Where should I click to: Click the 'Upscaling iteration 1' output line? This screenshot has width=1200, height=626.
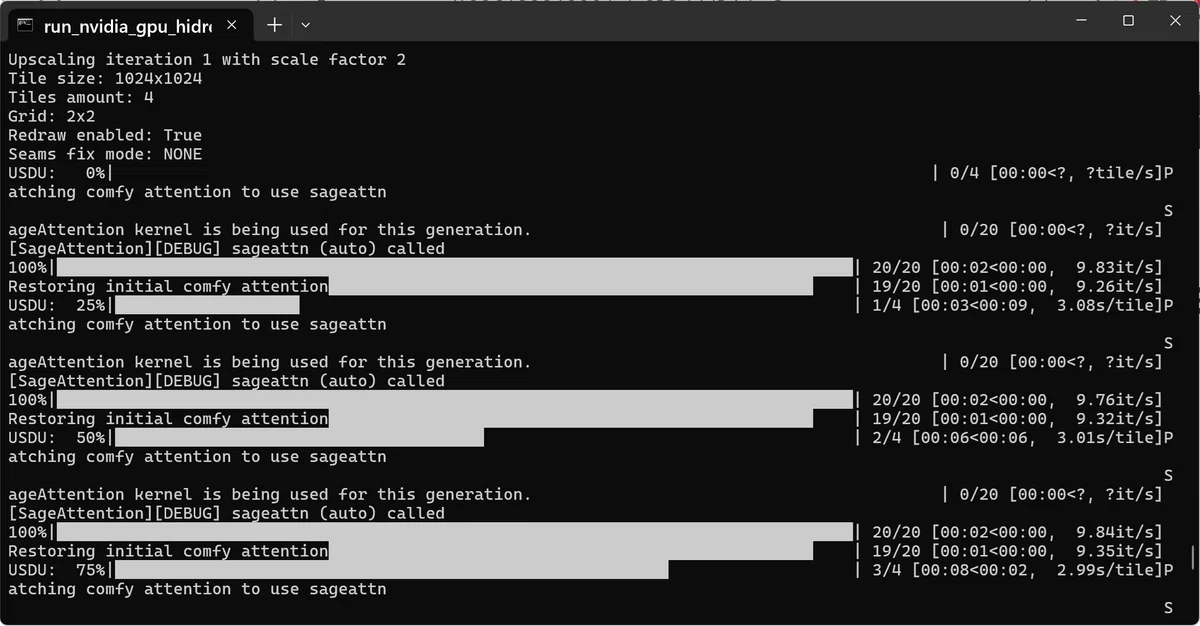coord(207,59)
